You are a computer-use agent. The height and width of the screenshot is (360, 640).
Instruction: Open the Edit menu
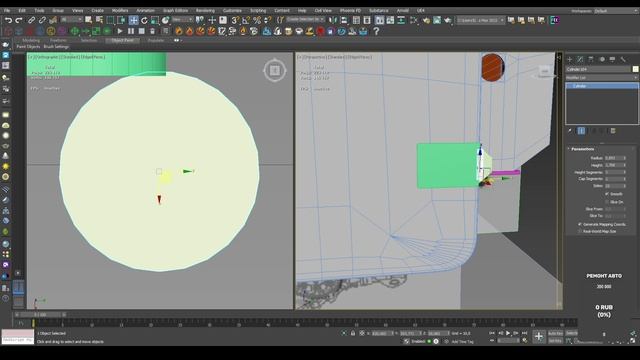[22, 11]
